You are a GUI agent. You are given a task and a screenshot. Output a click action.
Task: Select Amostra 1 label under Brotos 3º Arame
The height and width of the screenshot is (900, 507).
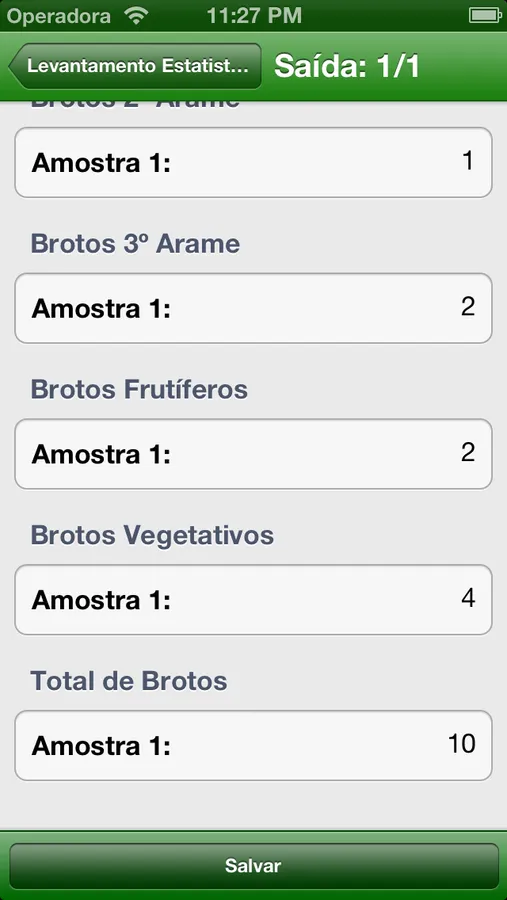(x=101, y=309)
